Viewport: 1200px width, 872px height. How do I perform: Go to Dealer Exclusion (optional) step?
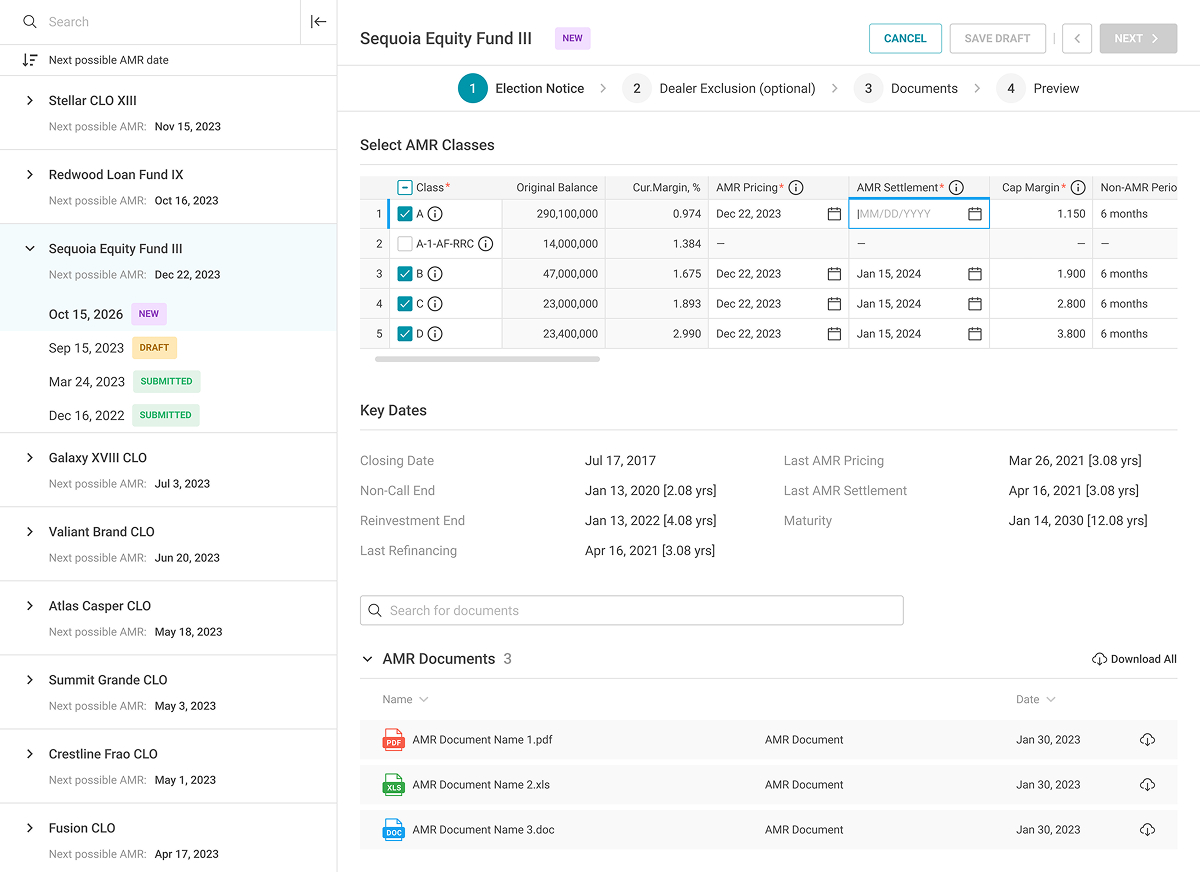[719, 89]
